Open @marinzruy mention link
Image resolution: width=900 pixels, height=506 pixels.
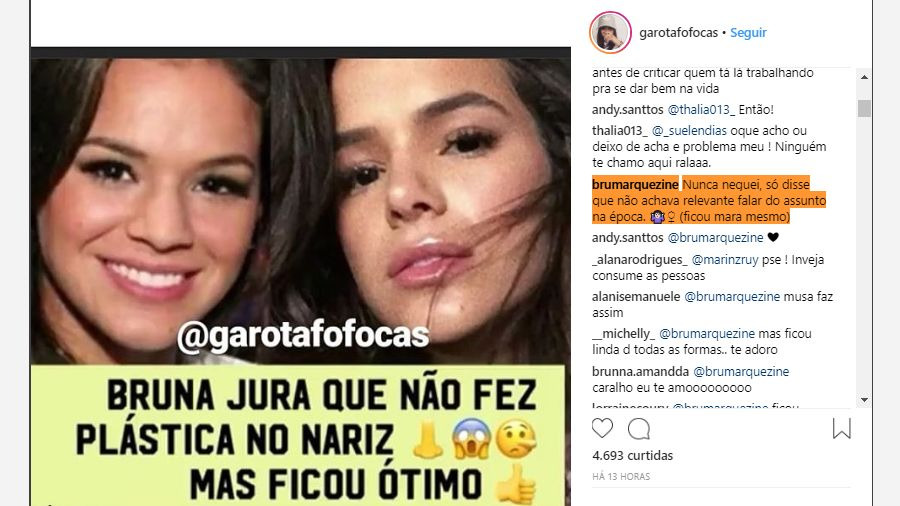725,260
